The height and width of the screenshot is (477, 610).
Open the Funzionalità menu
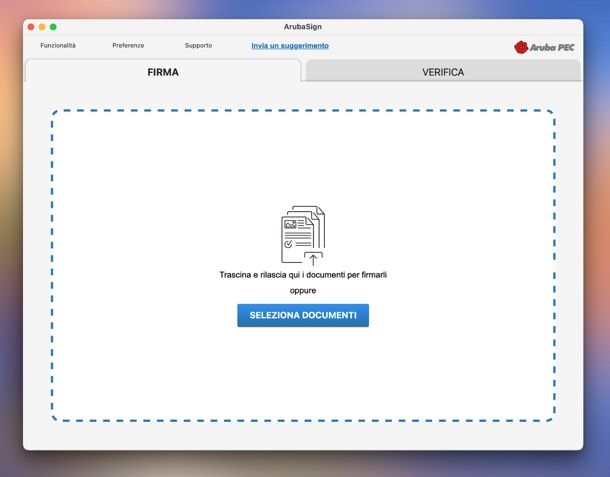pos(58,46)
